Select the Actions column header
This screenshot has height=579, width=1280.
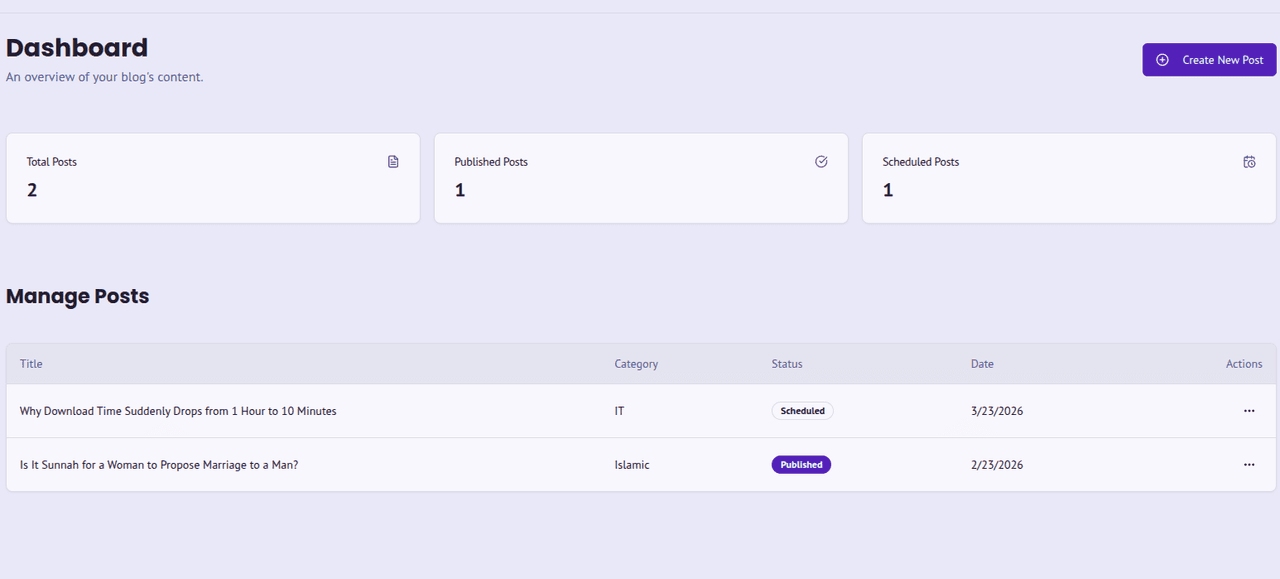tap(1244, 364)
